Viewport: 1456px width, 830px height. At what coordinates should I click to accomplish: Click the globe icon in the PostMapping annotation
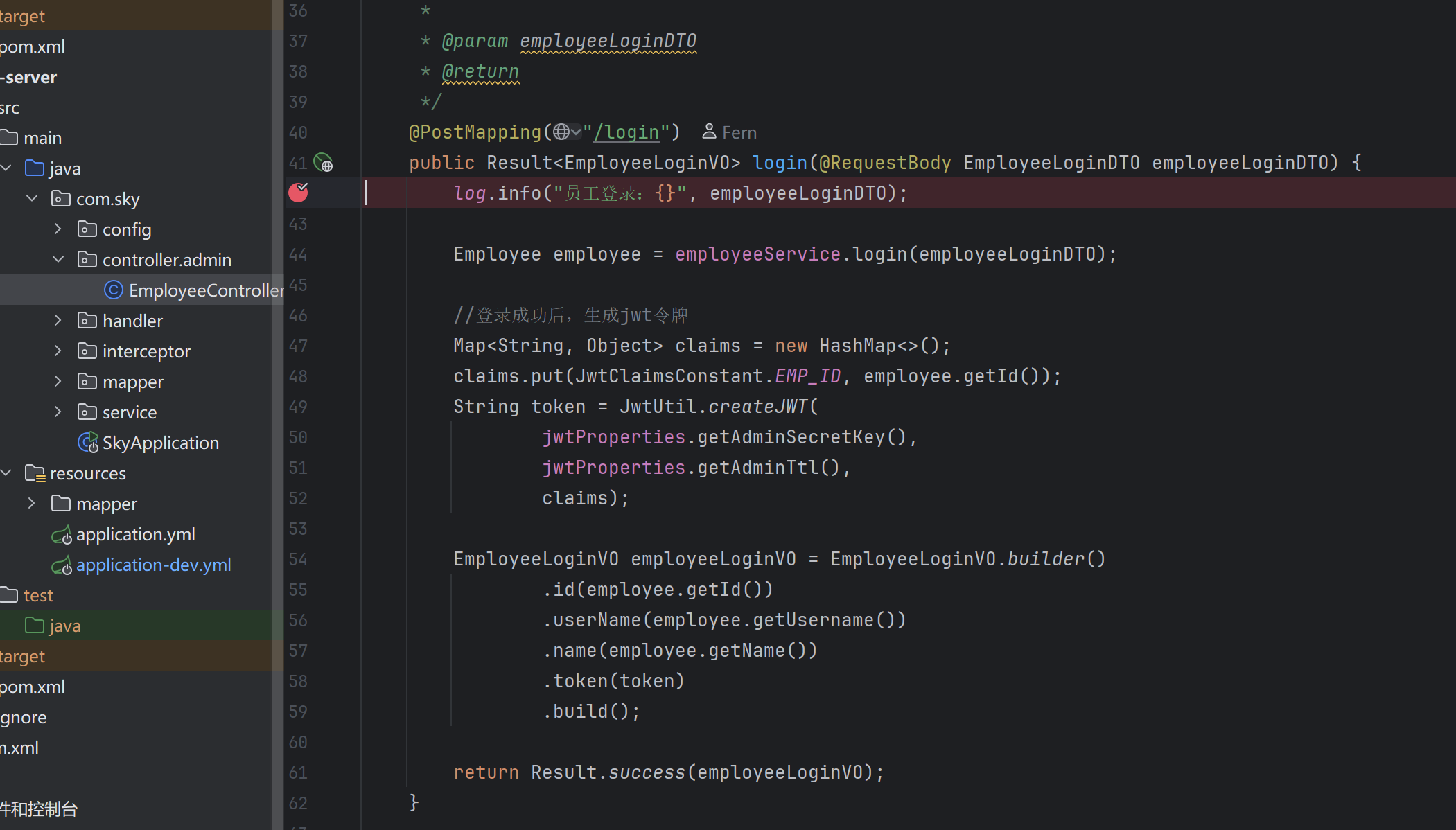click(x=561, y=132)
